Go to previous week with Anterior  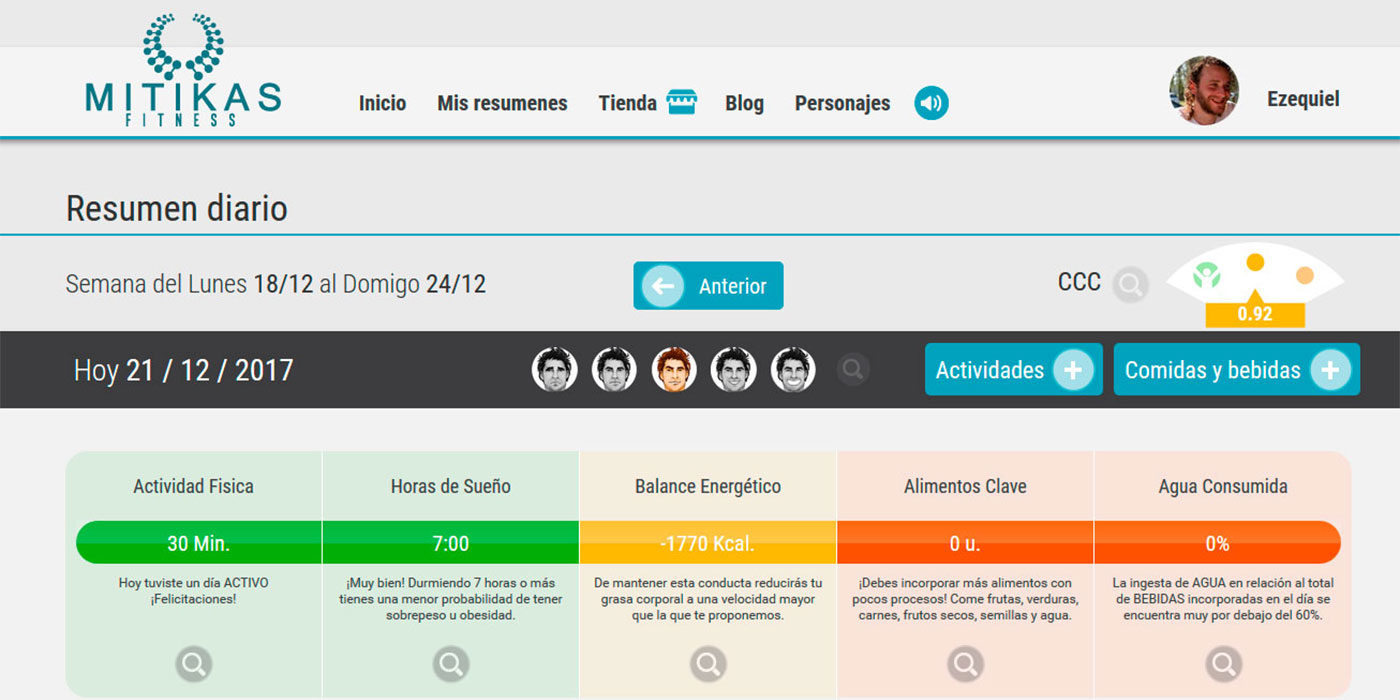pyautogui.click(x=708, y=286)
